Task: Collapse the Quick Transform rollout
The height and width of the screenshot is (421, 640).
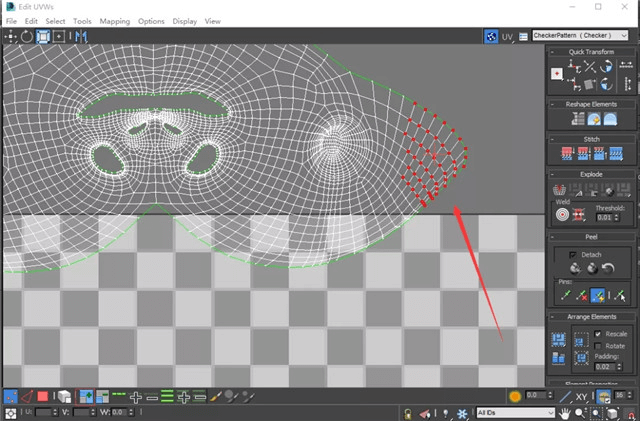Action: pyautogui.click(x=552, y=52)
